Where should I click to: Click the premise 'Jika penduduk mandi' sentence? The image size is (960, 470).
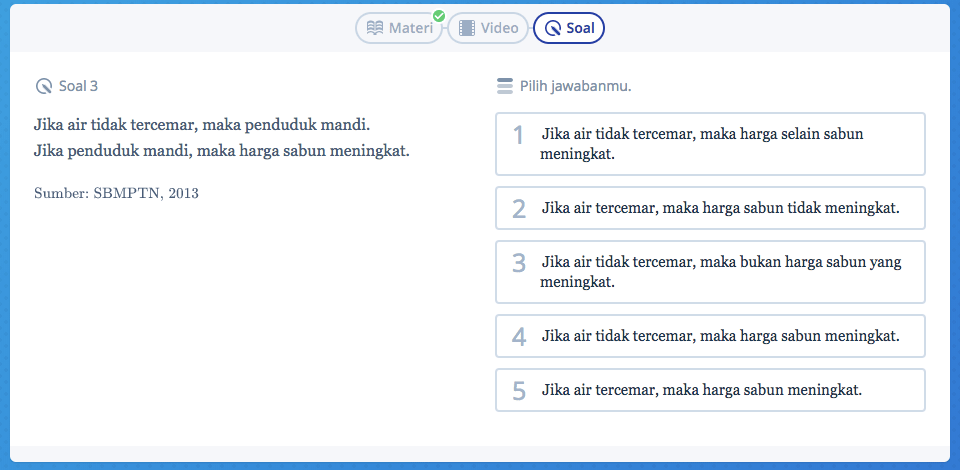coord(221,152)
